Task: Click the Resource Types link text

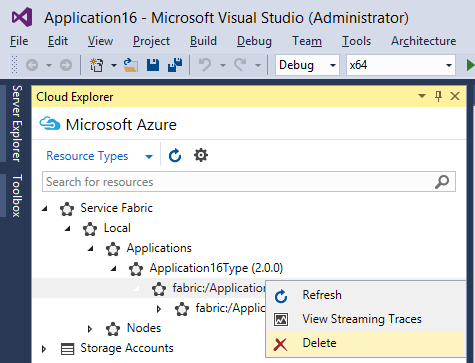Action: pyautogui.click(x=87, y=156)
